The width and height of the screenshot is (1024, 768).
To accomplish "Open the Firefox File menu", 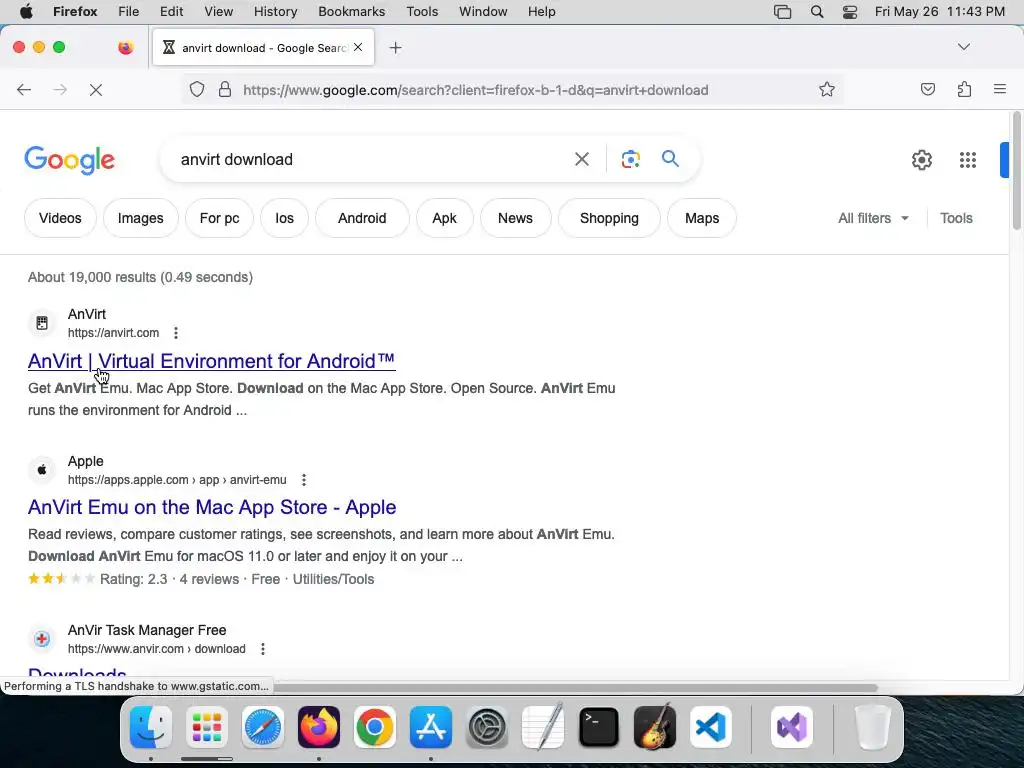I will [x=128, y=12].
